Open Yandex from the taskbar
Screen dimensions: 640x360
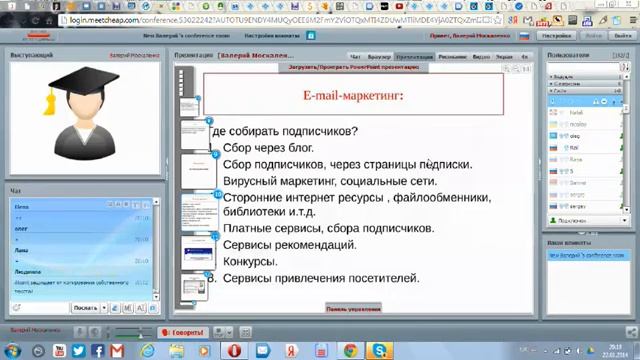click(x=291, y=351)
